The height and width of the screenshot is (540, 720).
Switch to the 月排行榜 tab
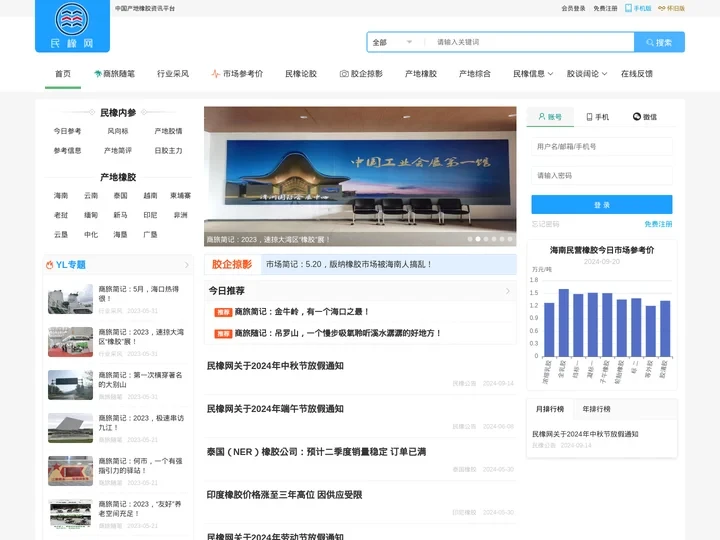(550, 409)
